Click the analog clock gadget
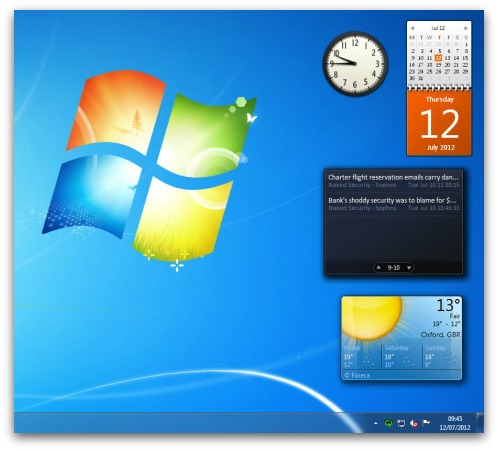The width and height of the screenshot is (498, 451). [355, 64]
